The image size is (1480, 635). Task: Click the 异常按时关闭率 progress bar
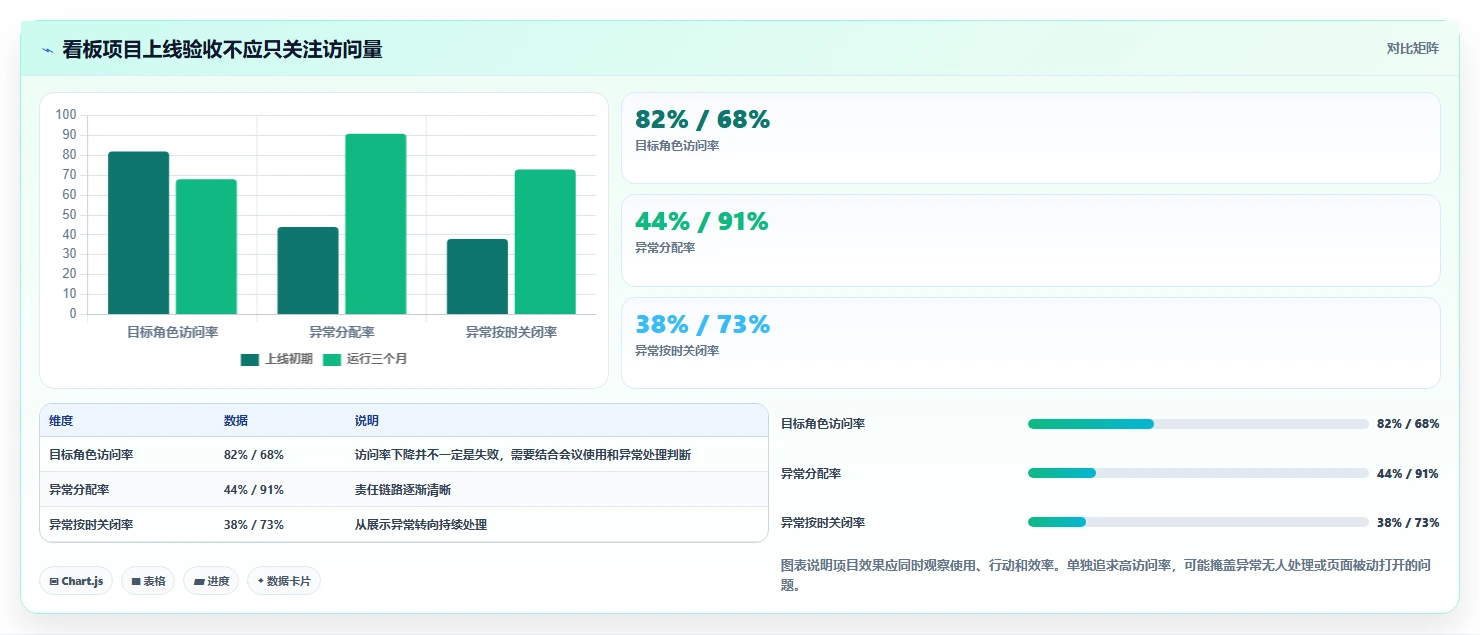(x=1198, y=522)
